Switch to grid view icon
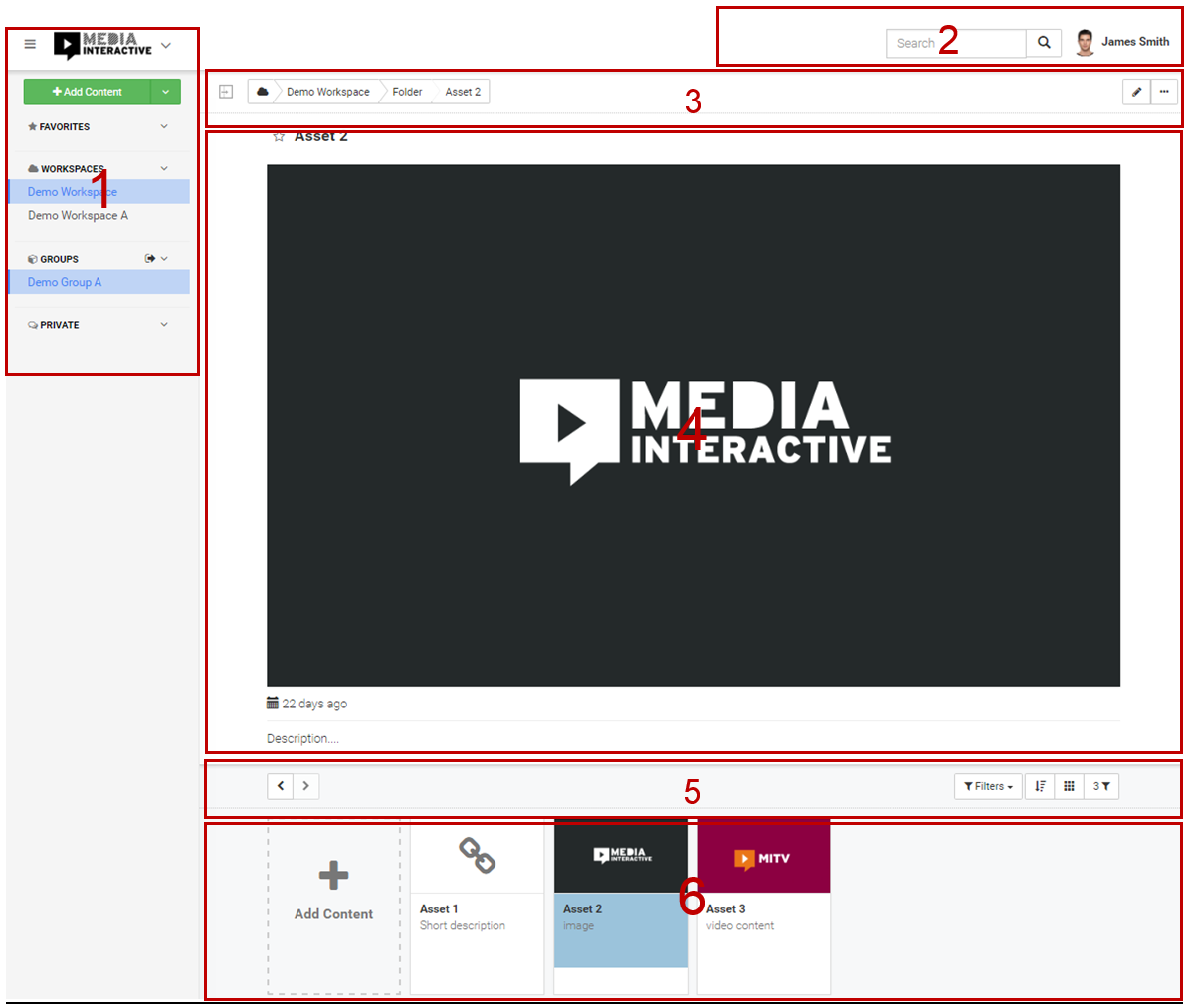 pyautogui.click(x=1069, y=786)
